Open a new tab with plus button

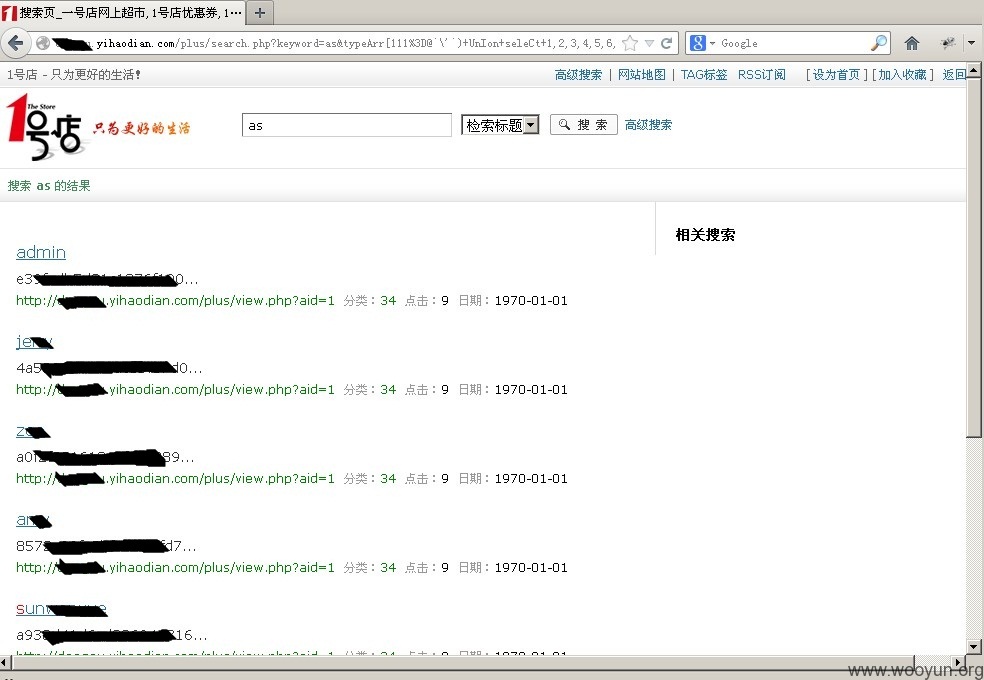(x=260, y=13)
